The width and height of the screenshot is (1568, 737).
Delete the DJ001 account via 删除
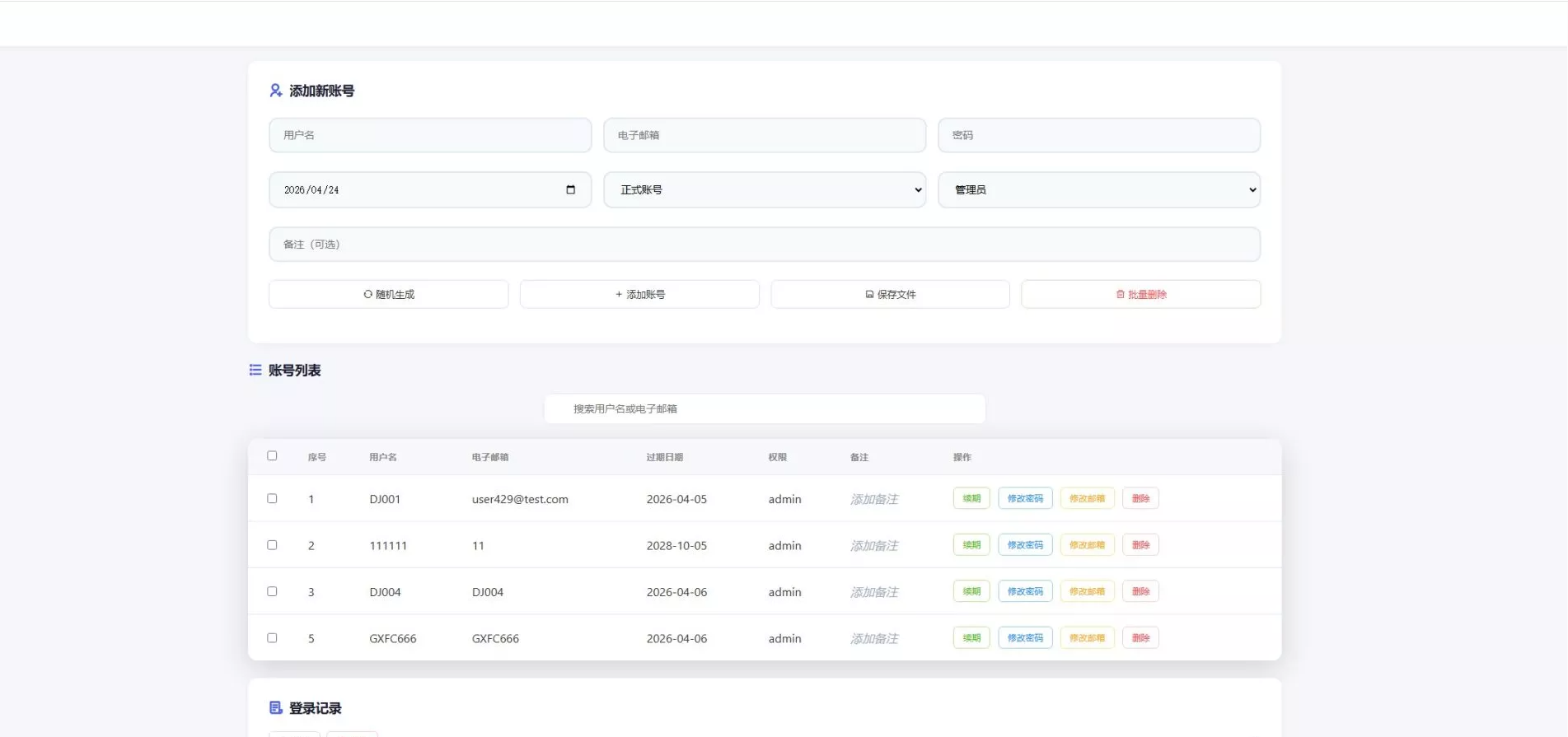tap(1140, 498)
